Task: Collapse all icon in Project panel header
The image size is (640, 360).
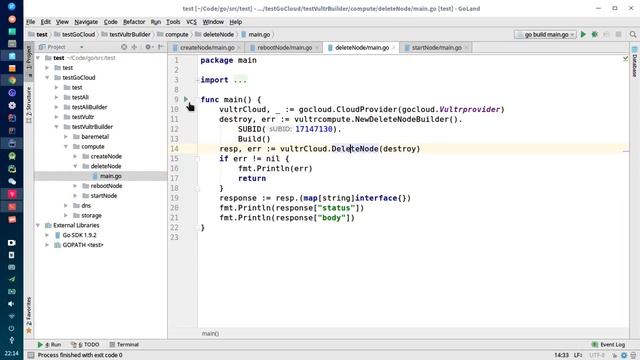Action: pos(134,47)
